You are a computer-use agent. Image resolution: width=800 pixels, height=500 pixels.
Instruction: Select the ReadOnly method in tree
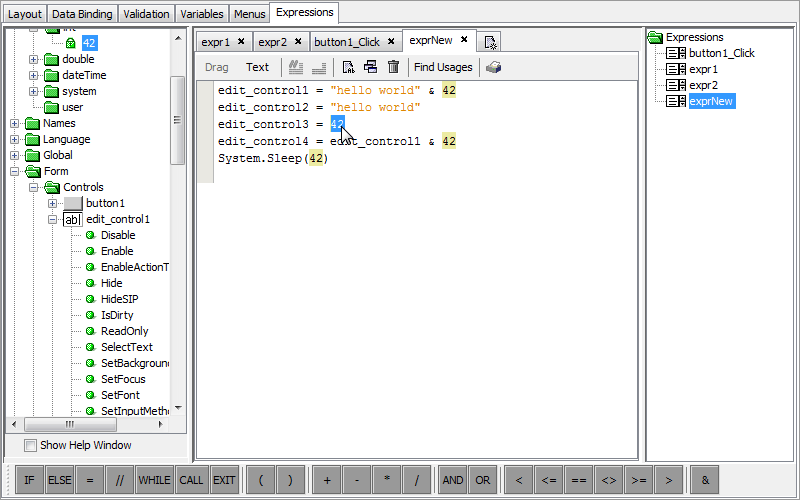[x=124, y=331]
